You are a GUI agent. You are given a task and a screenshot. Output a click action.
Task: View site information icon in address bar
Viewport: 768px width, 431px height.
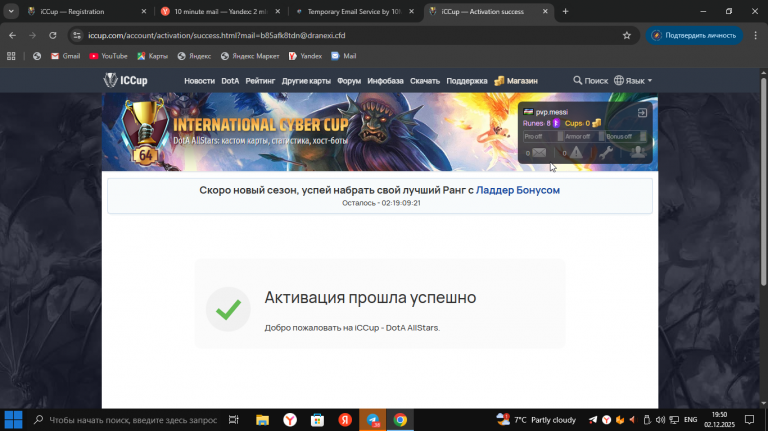[x=77, y=35]
